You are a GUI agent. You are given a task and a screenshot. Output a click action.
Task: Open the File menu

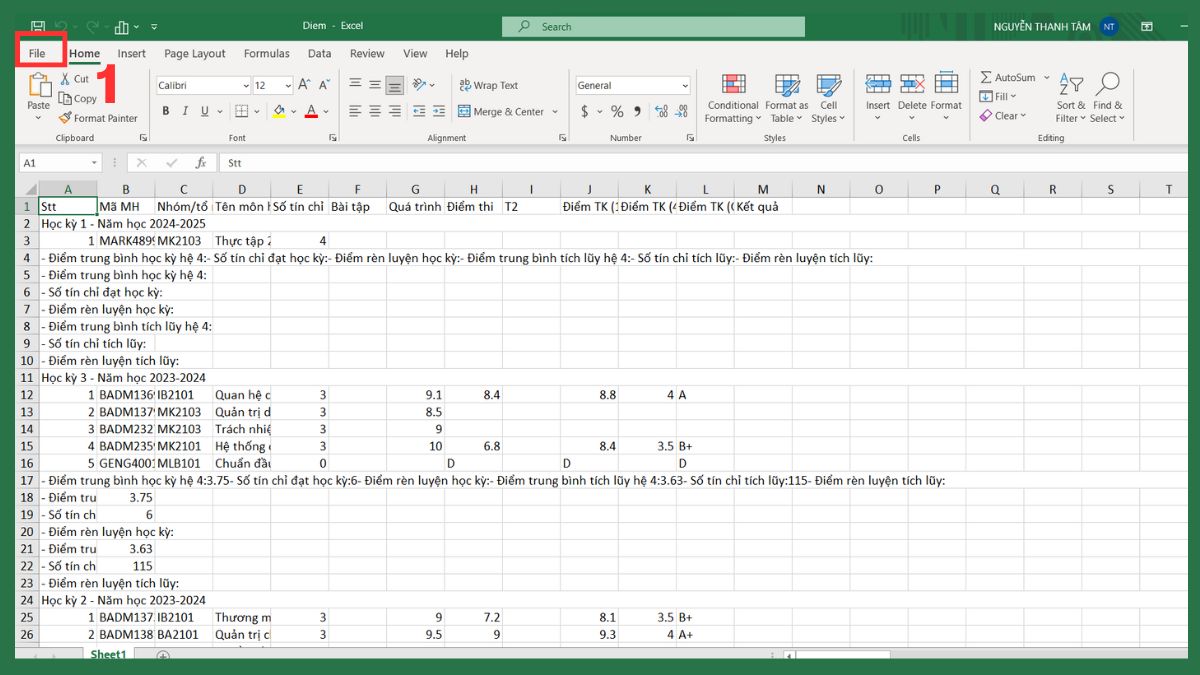pyautogui.click(x=39, y=53)
